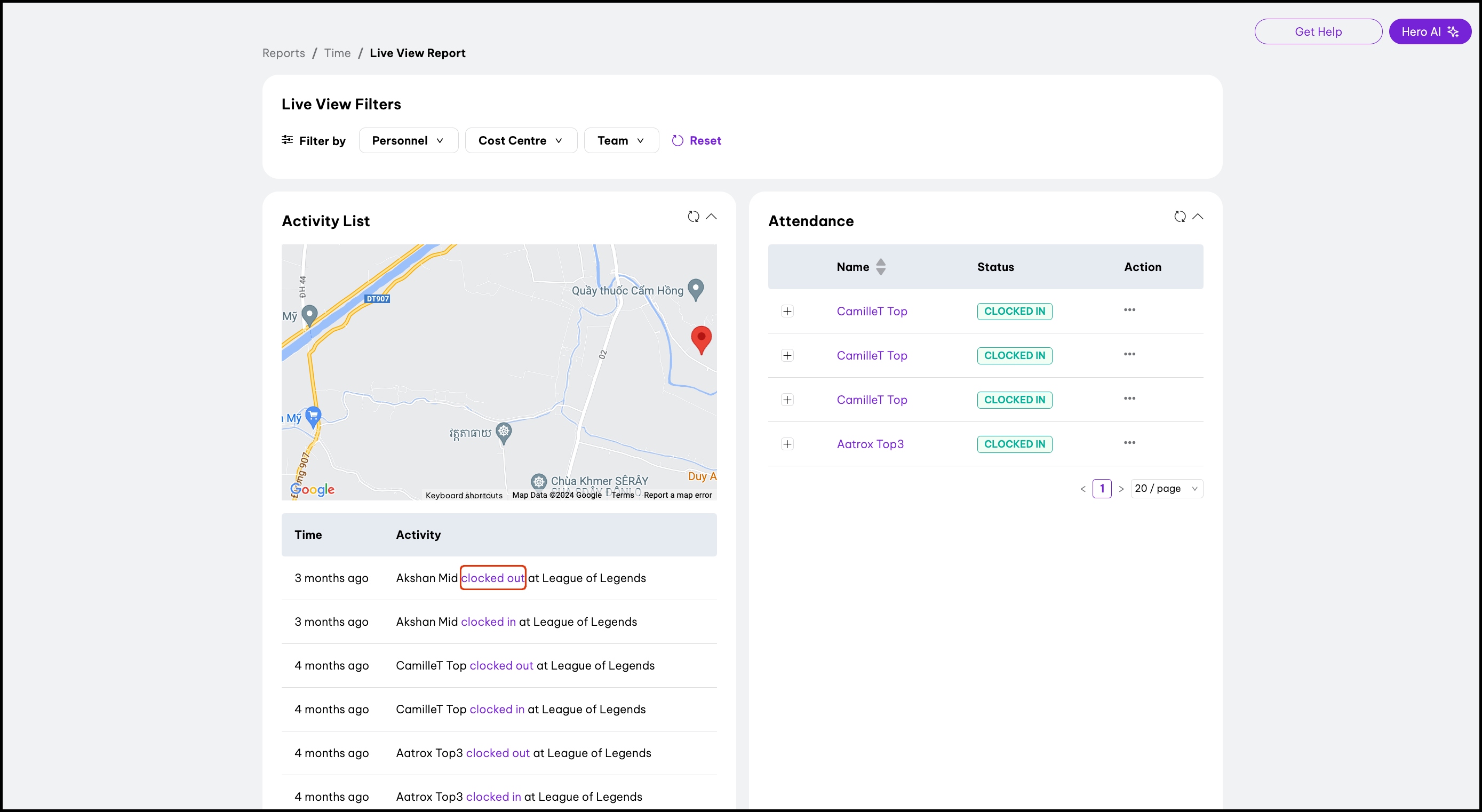1482x812 pixels.
Task: Click the Get Help button
Action: [1318, 31]
